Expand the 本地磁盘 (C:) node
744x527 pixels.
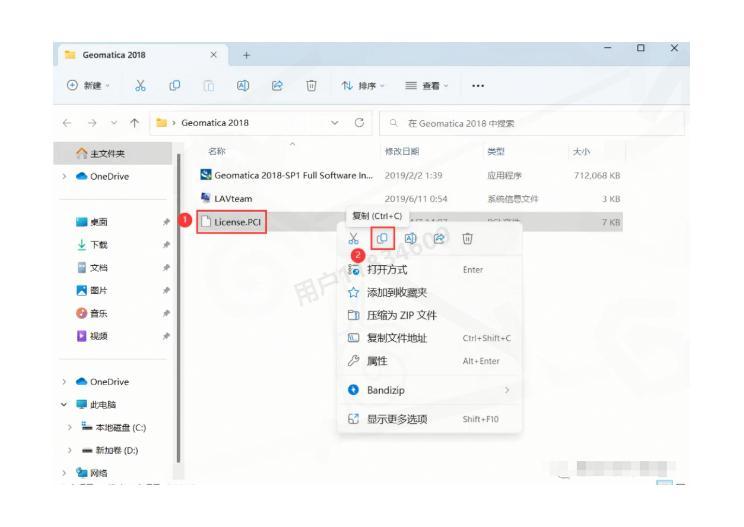(70, 427)
